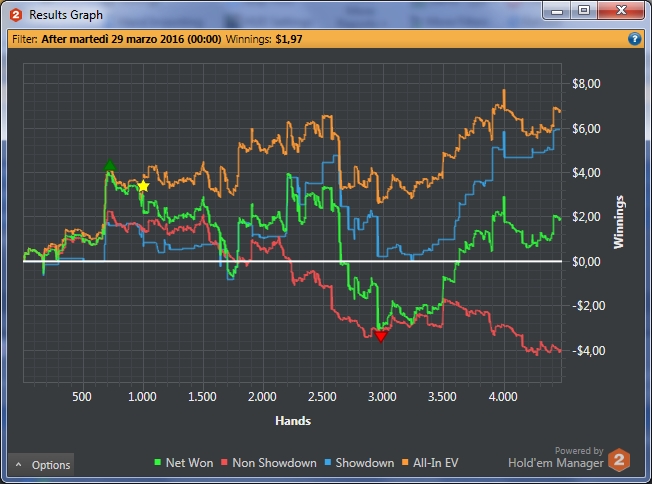
Task: Click the $0,00 y-axis label
Action: [x=586, y=262]
